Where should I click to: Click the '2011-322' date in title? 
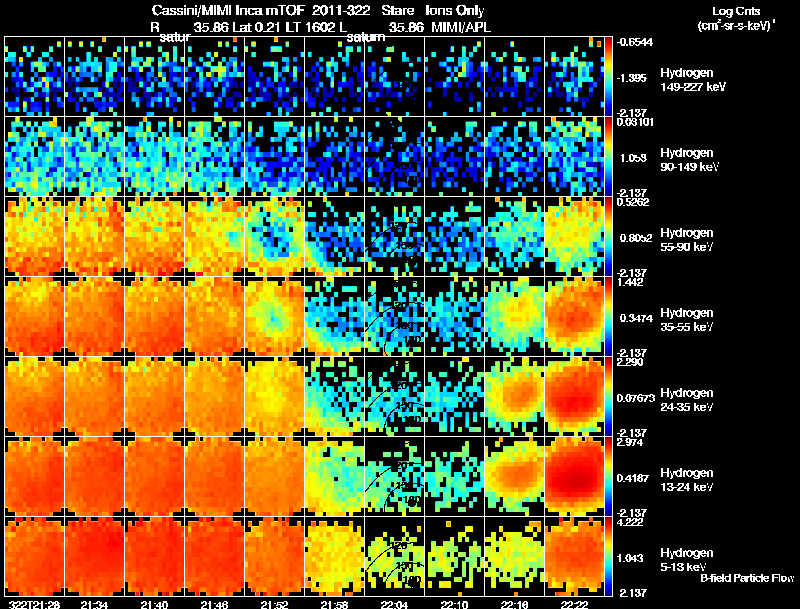pyautogui.click(x=340, y=10)
